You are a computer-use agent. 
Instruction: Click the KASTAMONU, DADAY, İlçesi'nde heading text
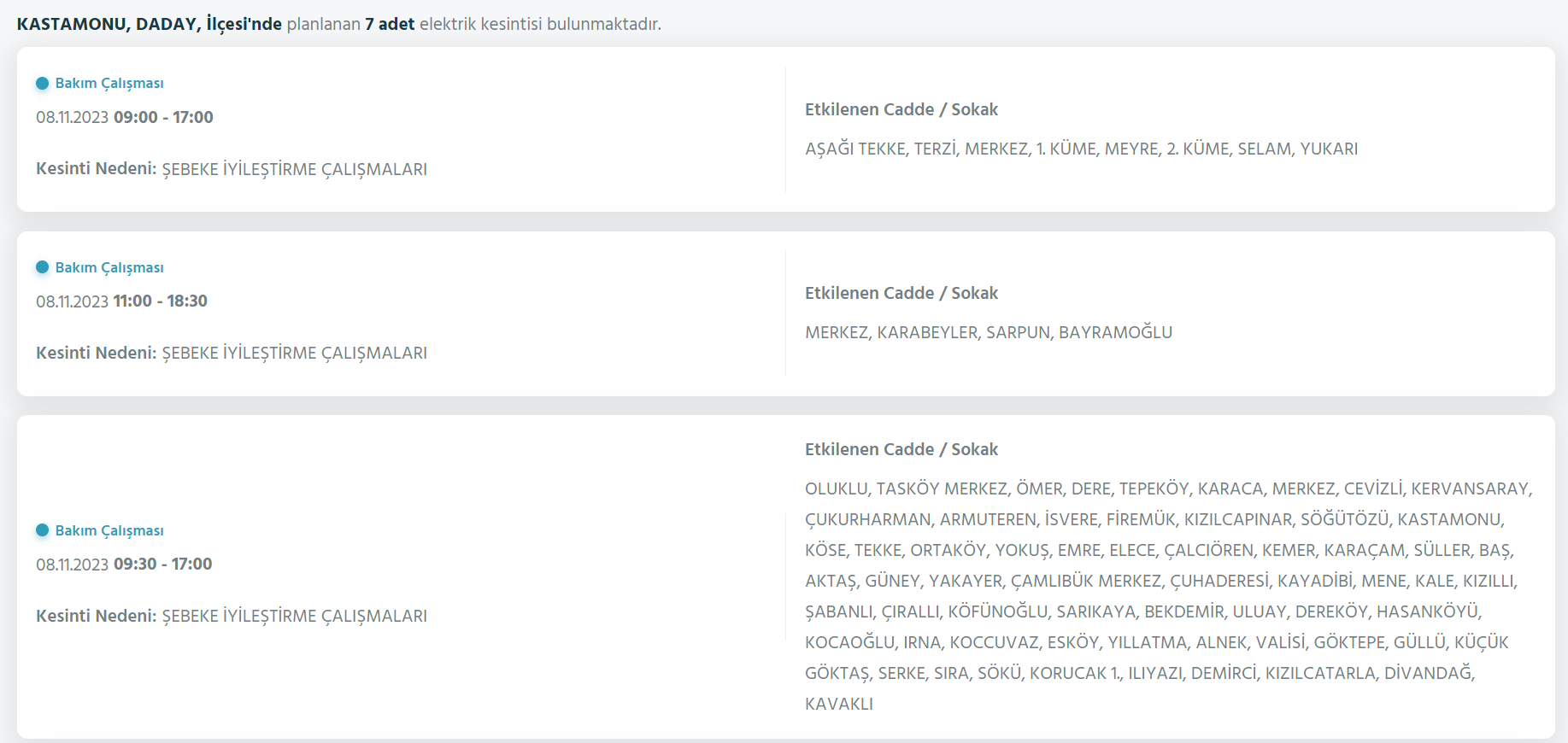[150, 24]
